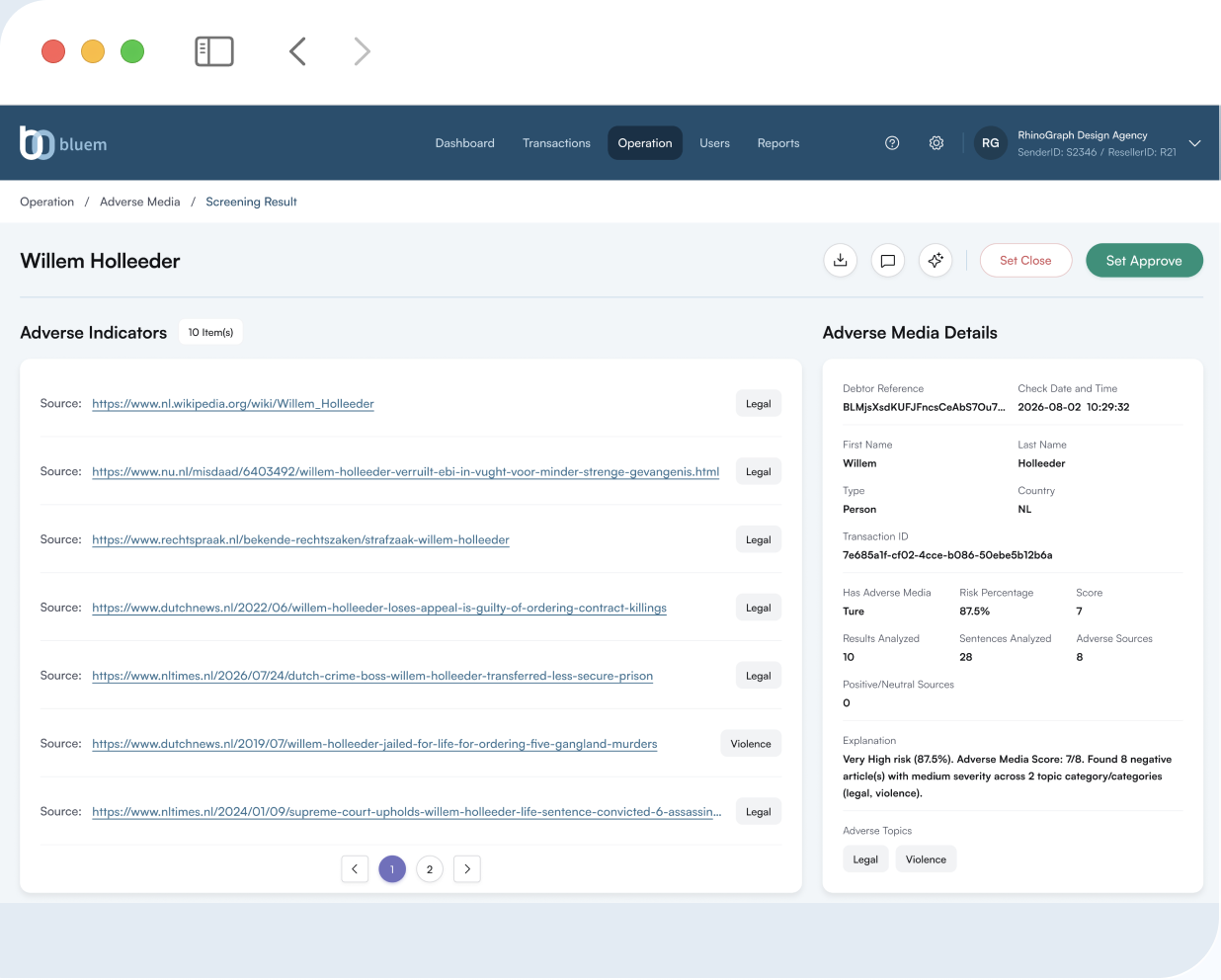Toggle the sidebar panel icon
This screenshot has width=1221, height=980.
(x=214, y=51)
